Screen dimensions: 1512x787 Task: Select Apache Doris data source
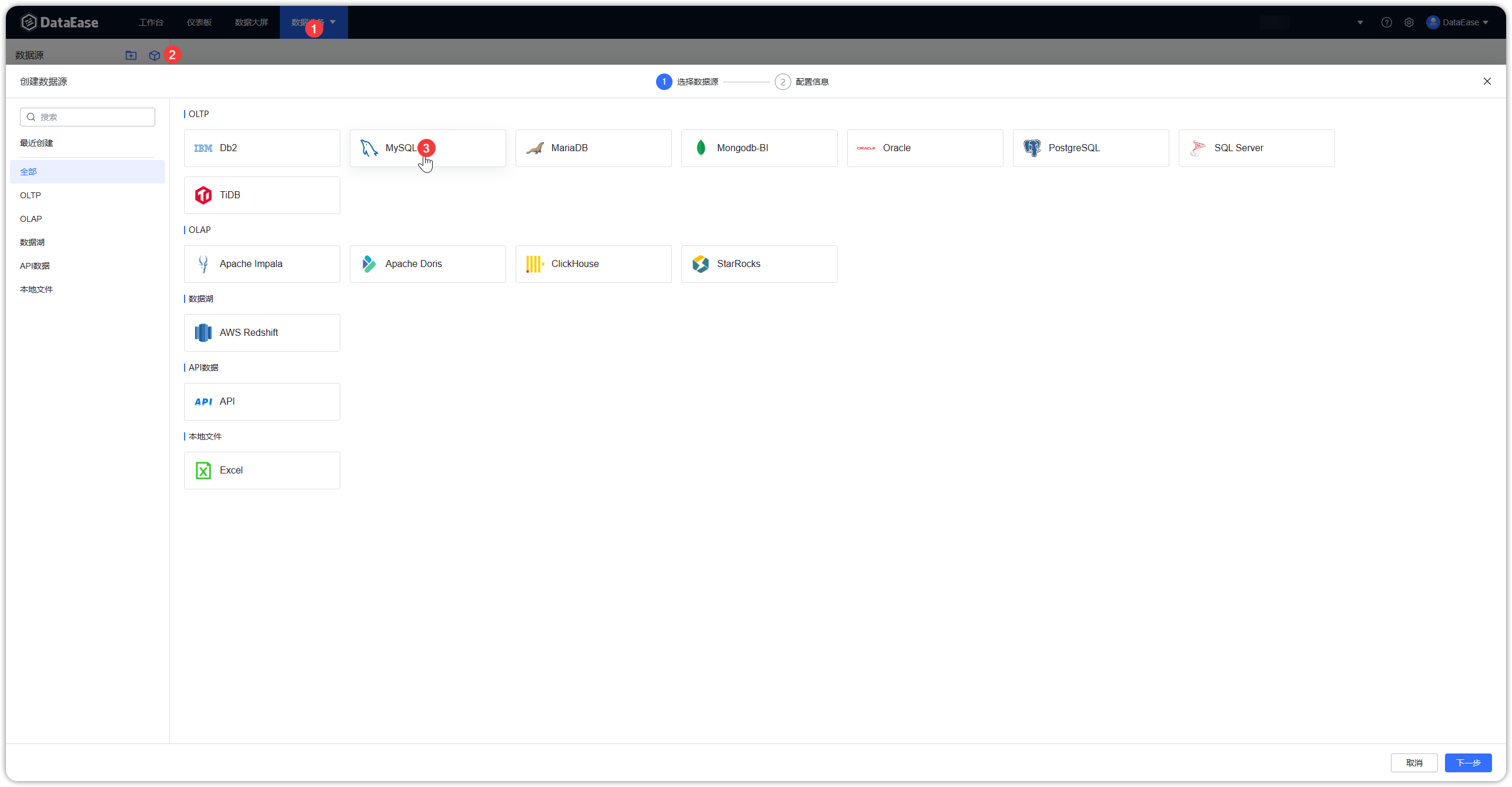[x=427, y=264]
